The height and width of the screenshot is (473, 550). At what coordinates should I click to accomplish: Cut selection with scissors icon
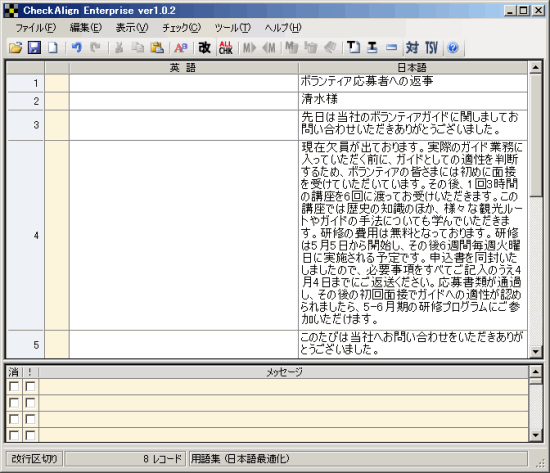pos(119,47)
